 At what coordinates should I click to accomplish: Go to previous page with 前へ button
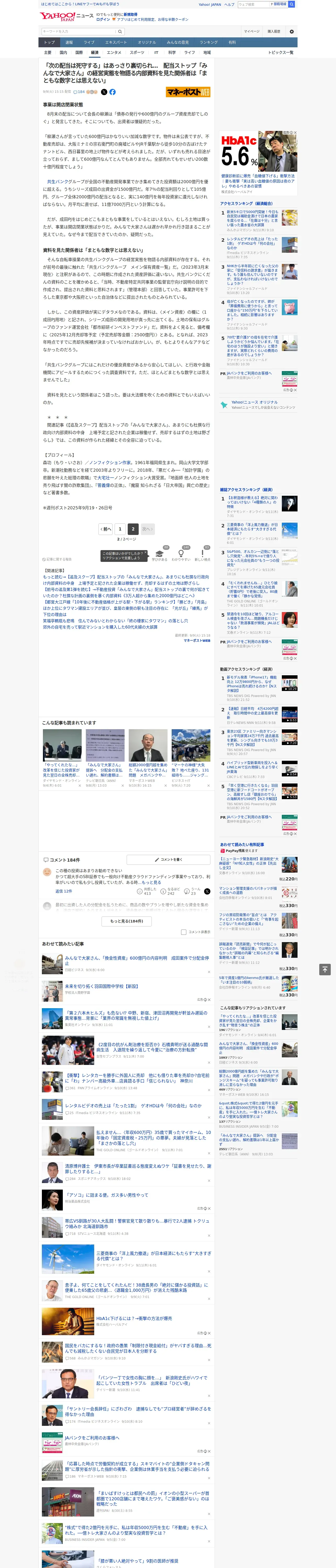click(x=105, y=529)
